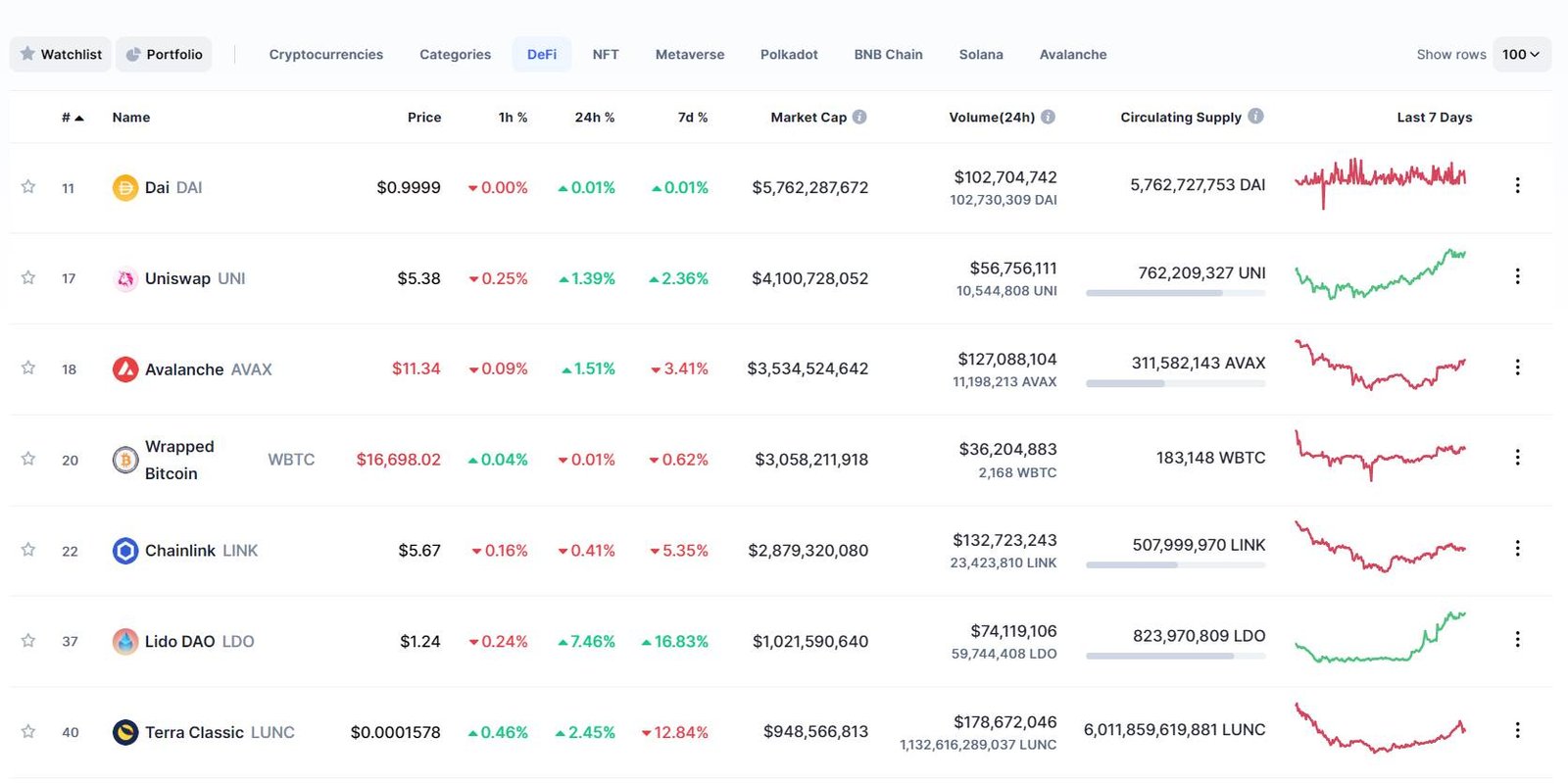This screenshot has width=1568, height=784.
Task: Click the Chainlink coin logo
Action: click(x=125, y=551)
